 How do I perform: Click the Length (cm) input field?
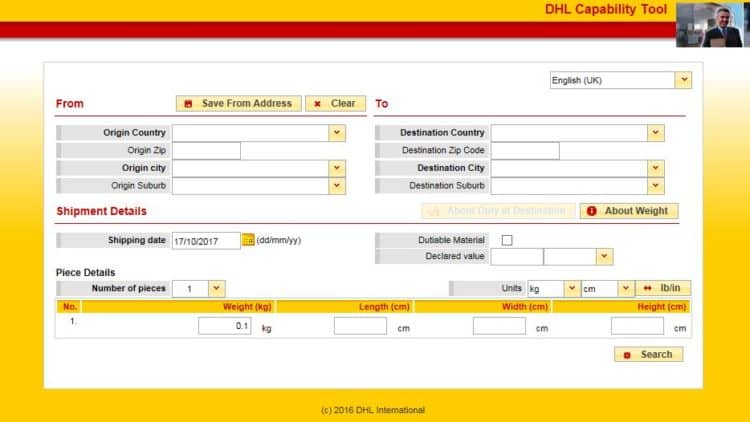coord(360,326)
